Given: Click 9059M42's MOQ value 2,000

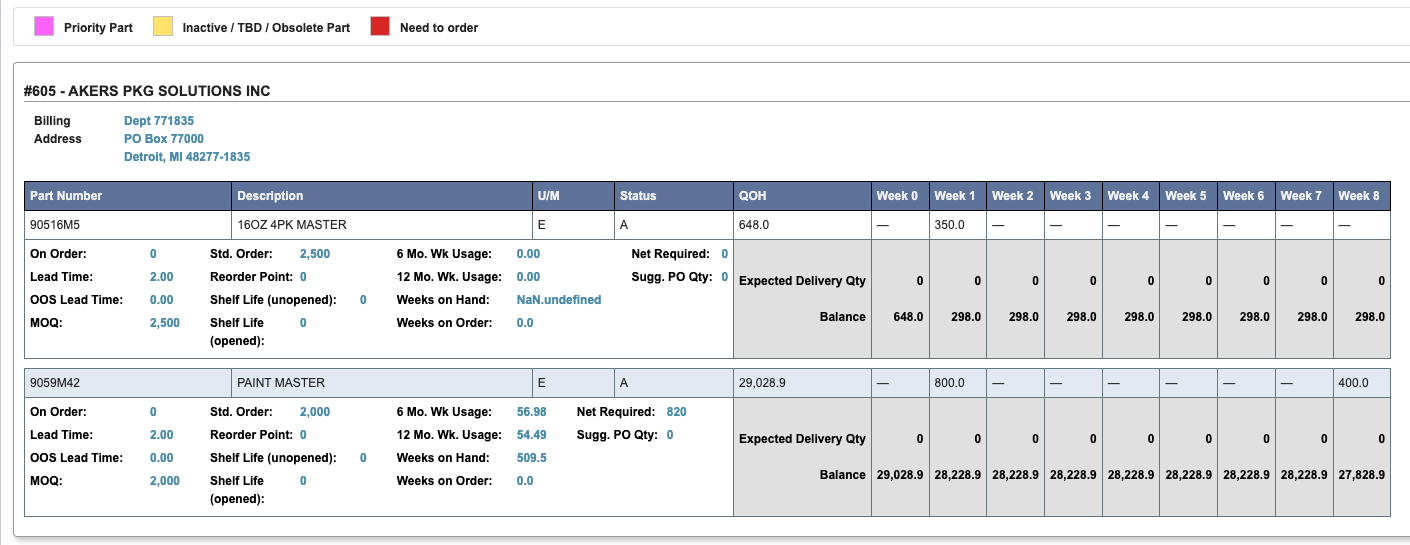Looking at the screenshot, I should [x=165, y=481].
